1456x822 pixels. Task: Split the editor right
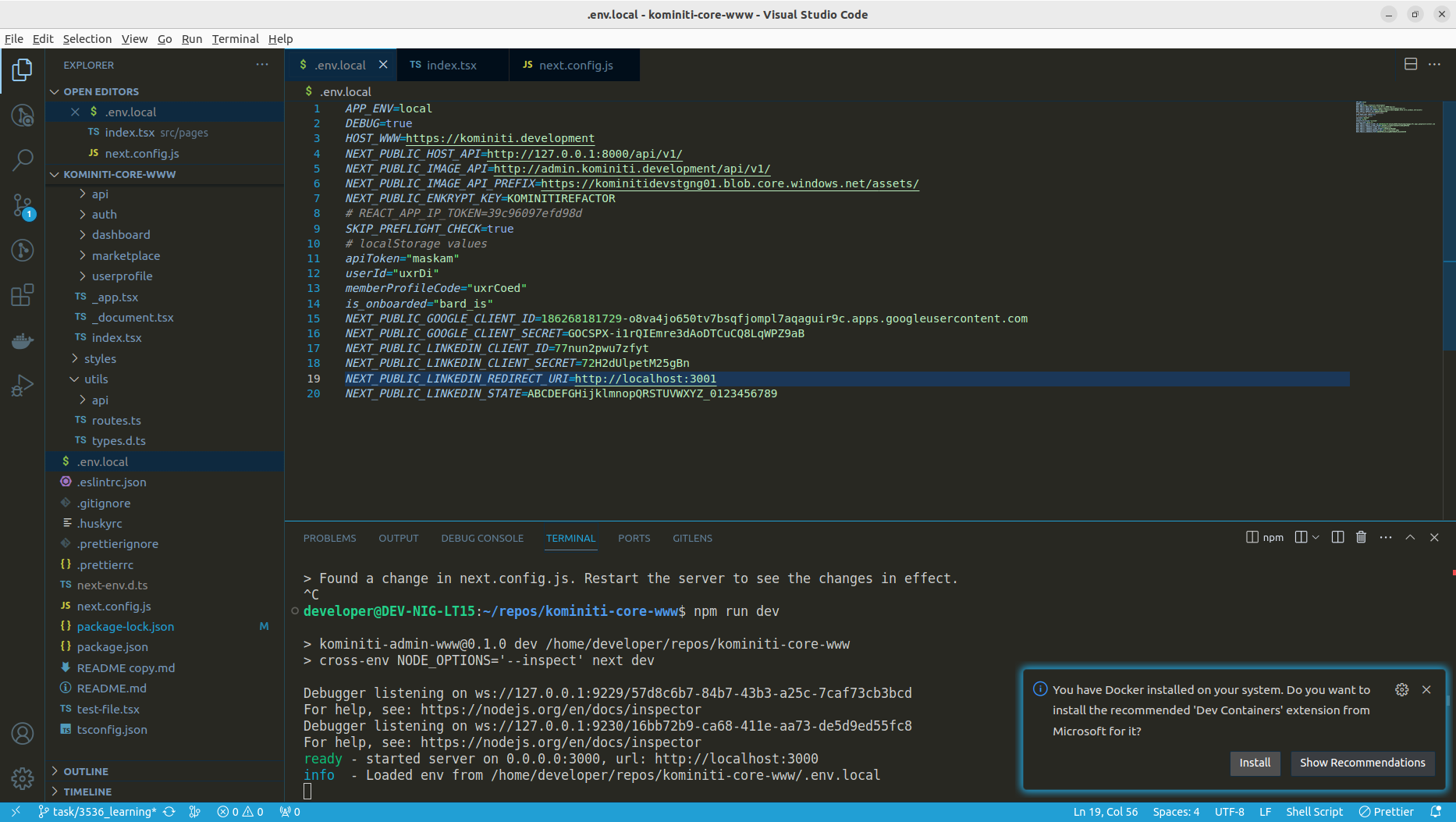pyautogui.click(x=1410, y=65)
